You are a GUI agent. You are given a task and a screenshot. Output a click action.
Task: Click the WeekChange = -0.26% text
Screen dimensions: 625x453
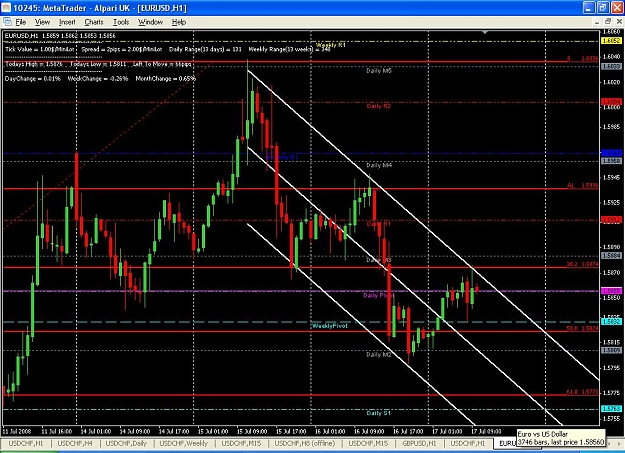(98, 79)
